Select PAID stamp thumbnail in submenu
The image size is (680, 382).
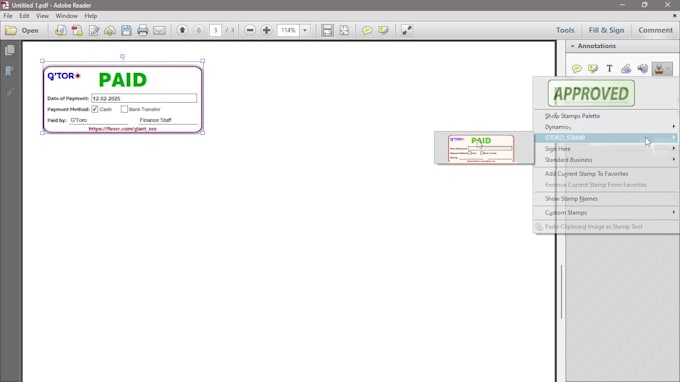(x=481, y=148)
